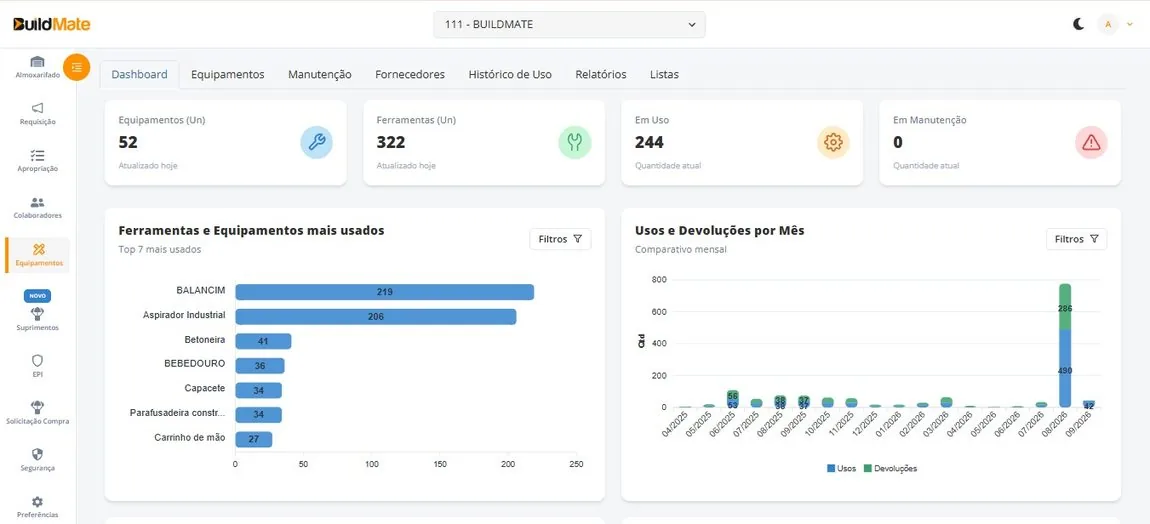
Task: Switch to the Manutenção tab
Action: (320, 74)
